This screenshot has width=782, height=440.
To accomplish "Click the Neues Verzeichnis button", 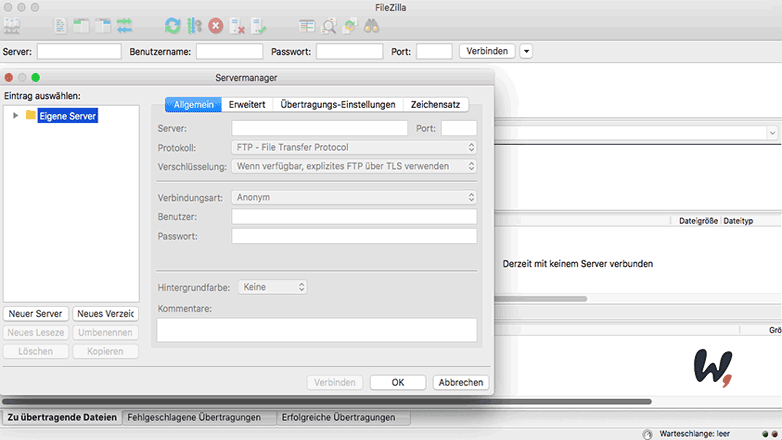I will point(105,313).
